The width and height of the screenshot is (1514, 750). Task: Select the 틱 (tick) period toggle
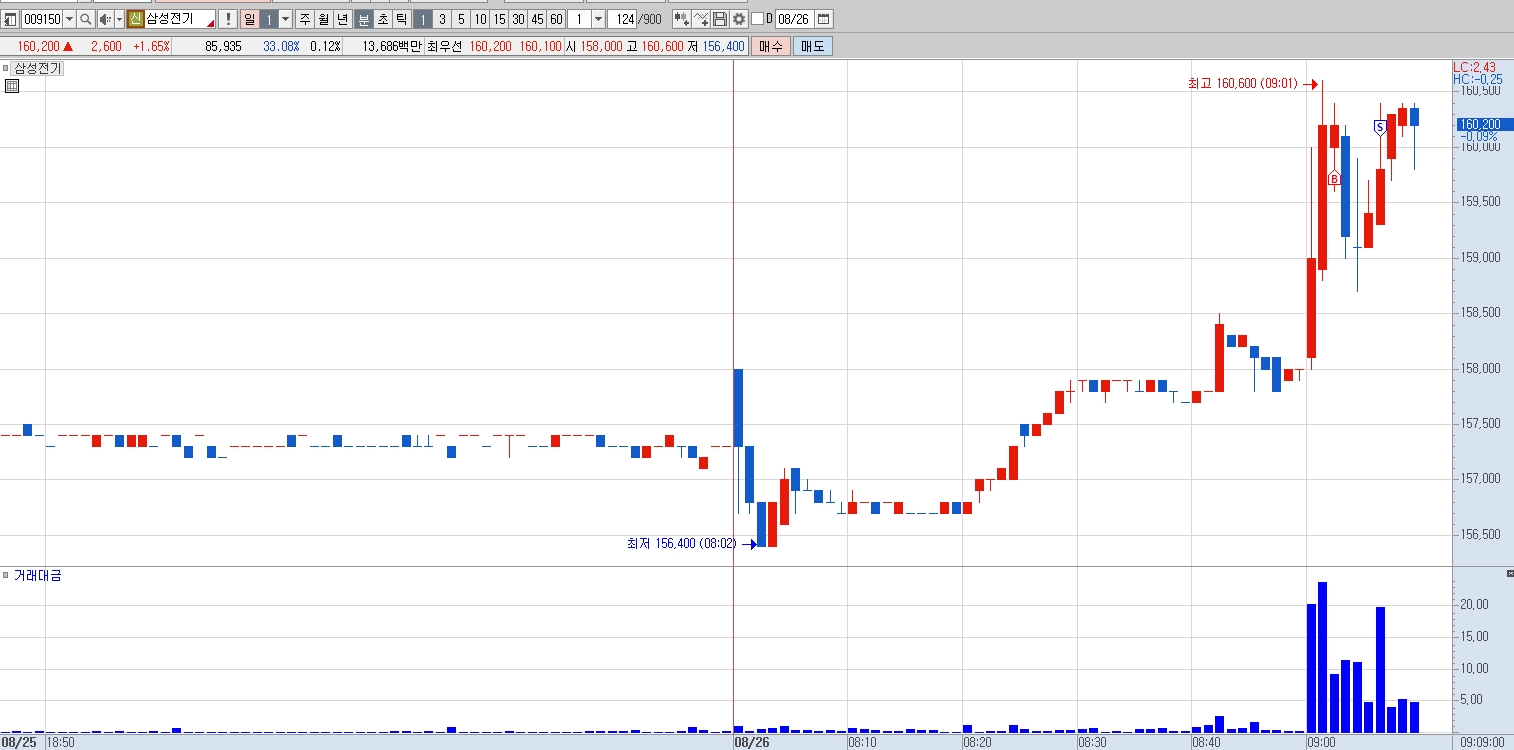[x=401, y=19]
